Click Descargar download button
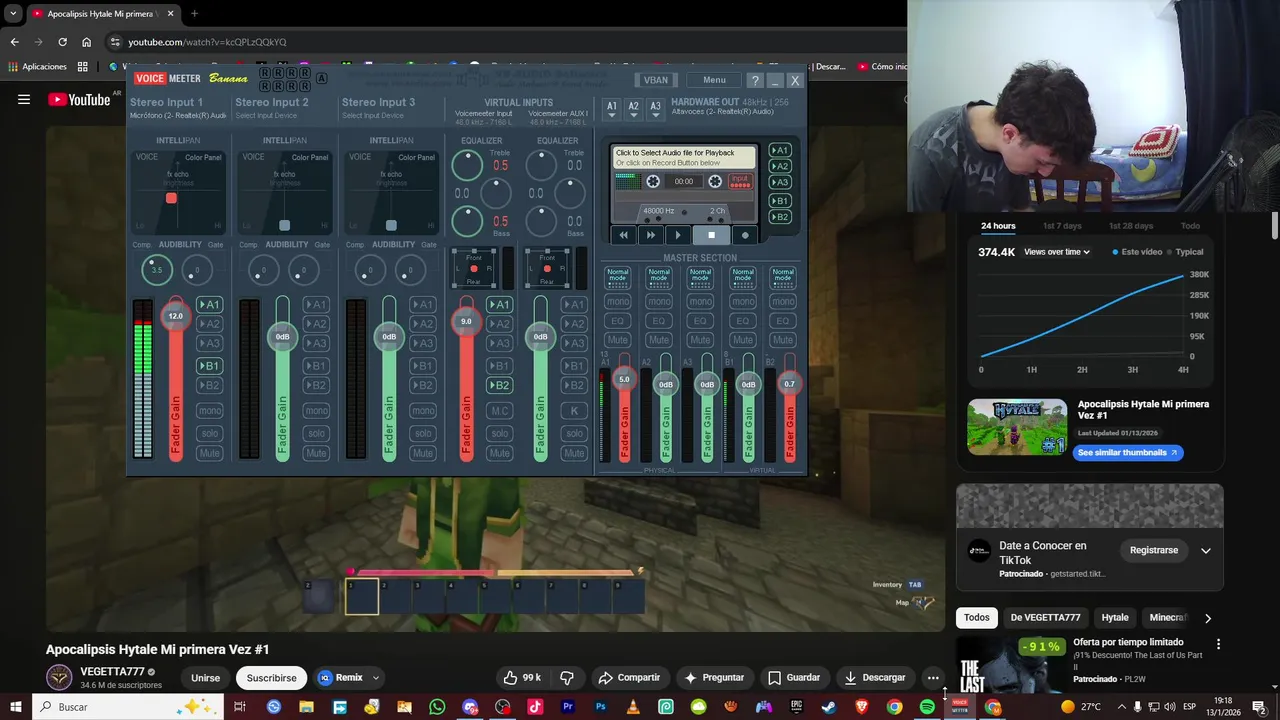1280x720 pixels. tap(875, 677)
